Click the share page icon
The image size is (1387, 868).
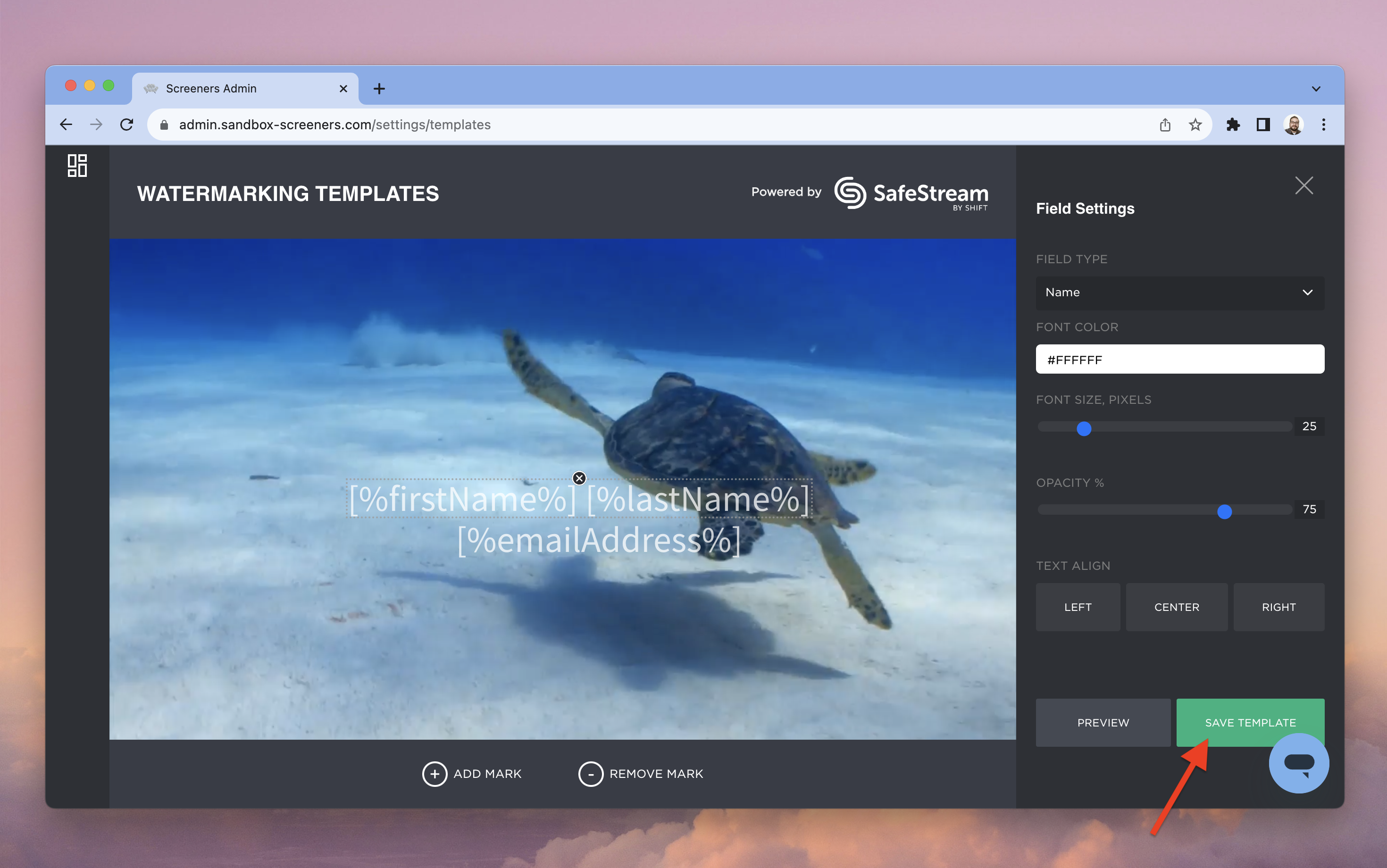(1165, 125)
